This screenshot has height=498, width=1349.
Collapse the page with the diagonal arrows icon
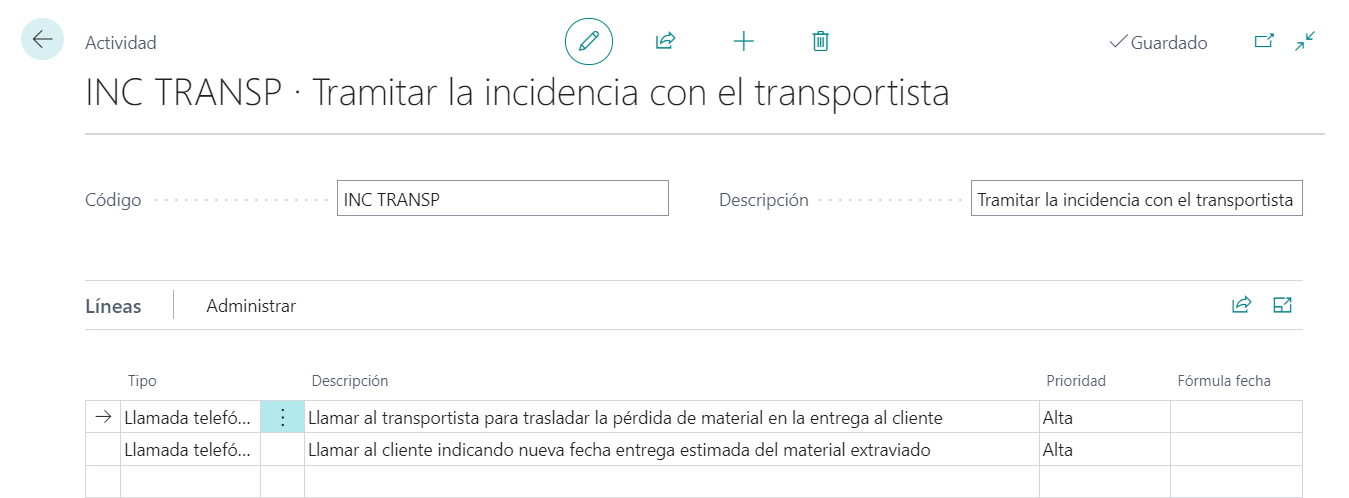tap(1304, 41)
